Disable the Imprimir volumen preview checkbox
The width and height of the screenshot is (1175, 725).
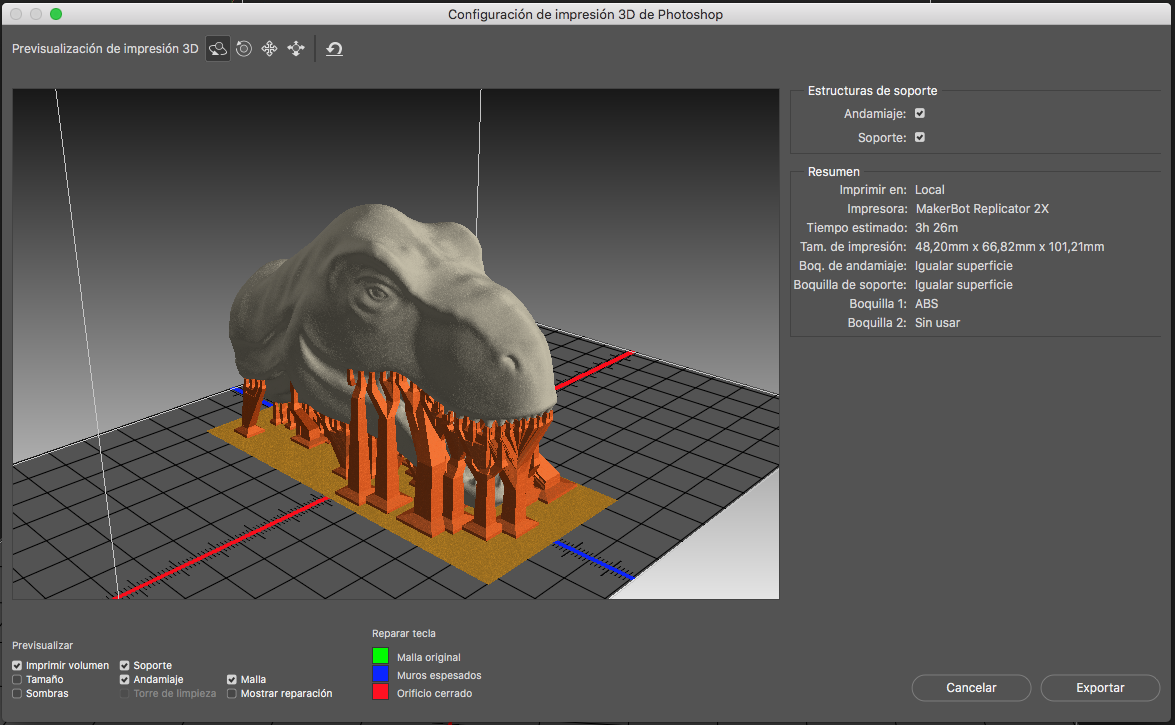[17, 665]
